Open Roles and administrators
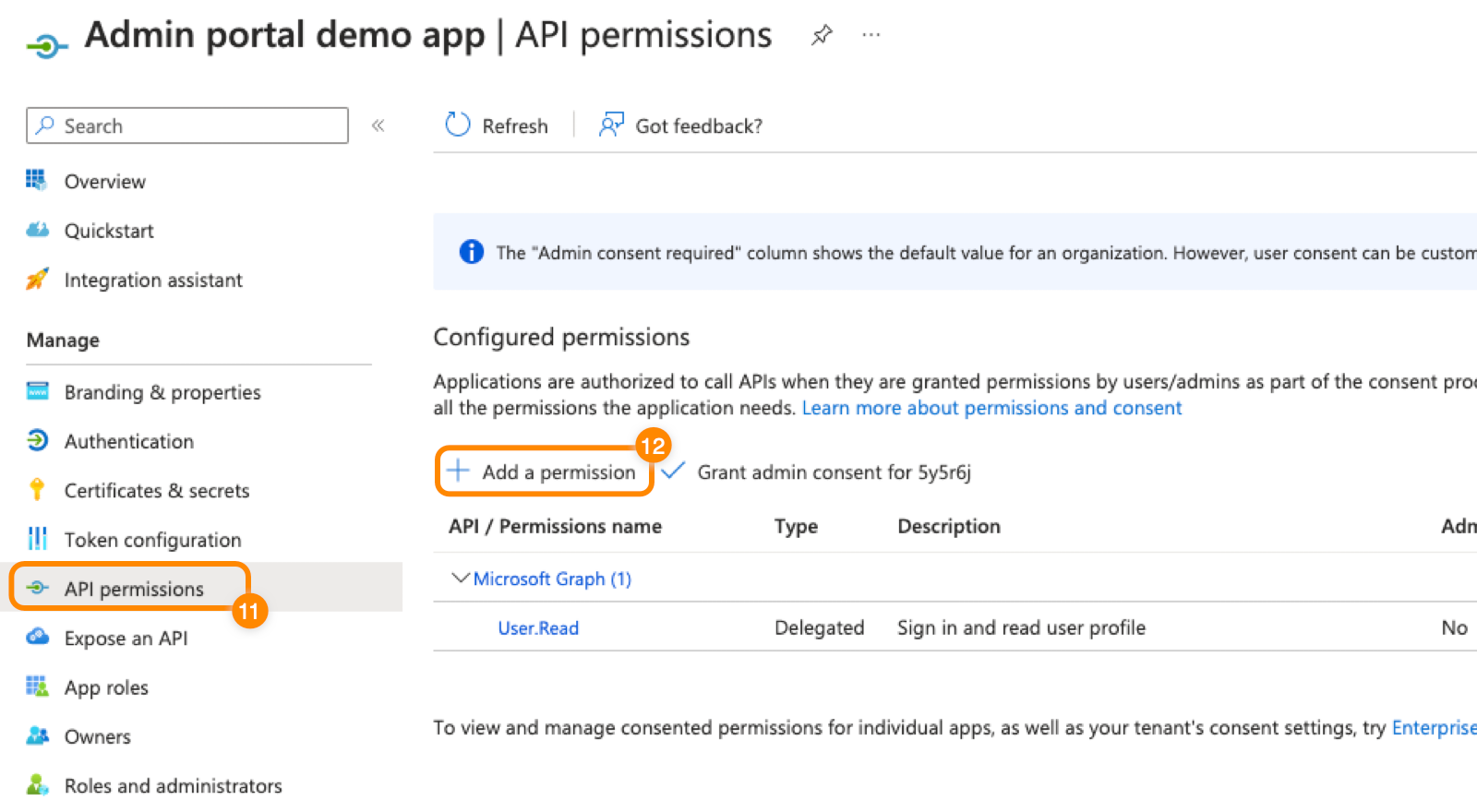 point(173,785)
